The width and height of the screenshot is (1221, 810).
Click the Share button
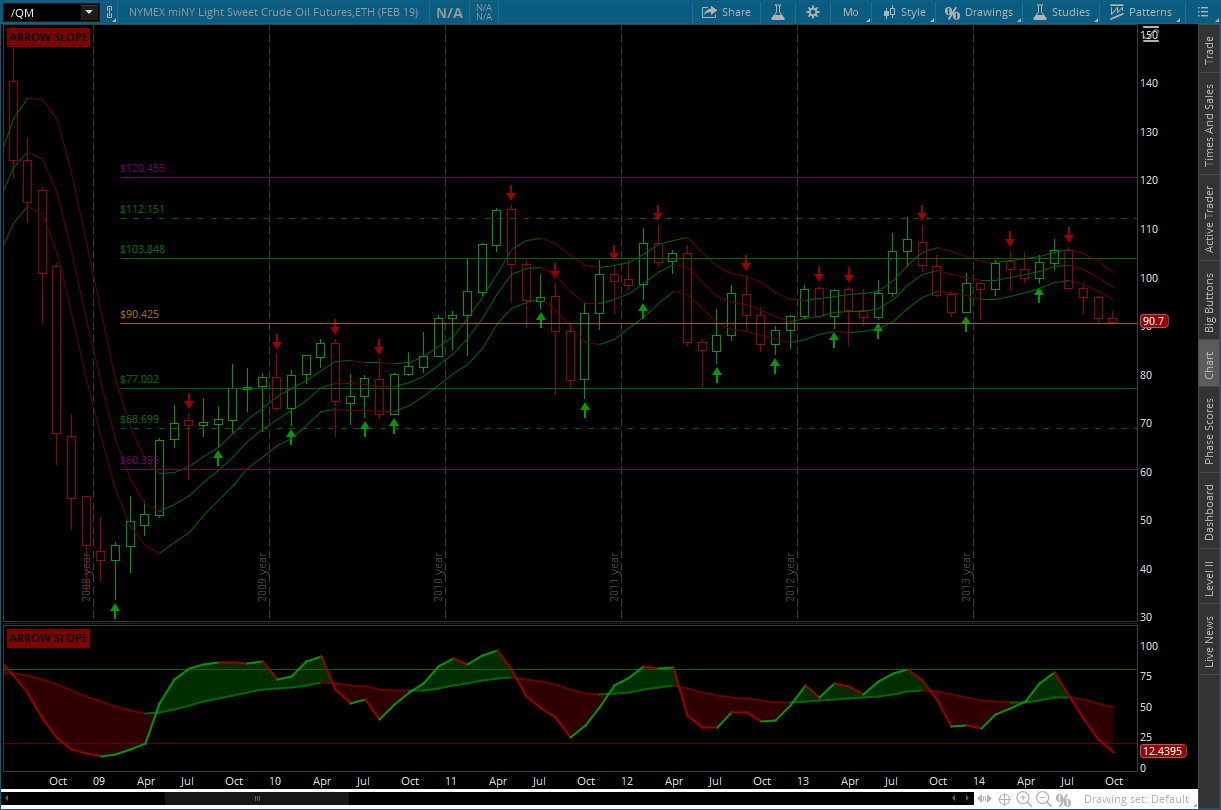tap(726, 12)
